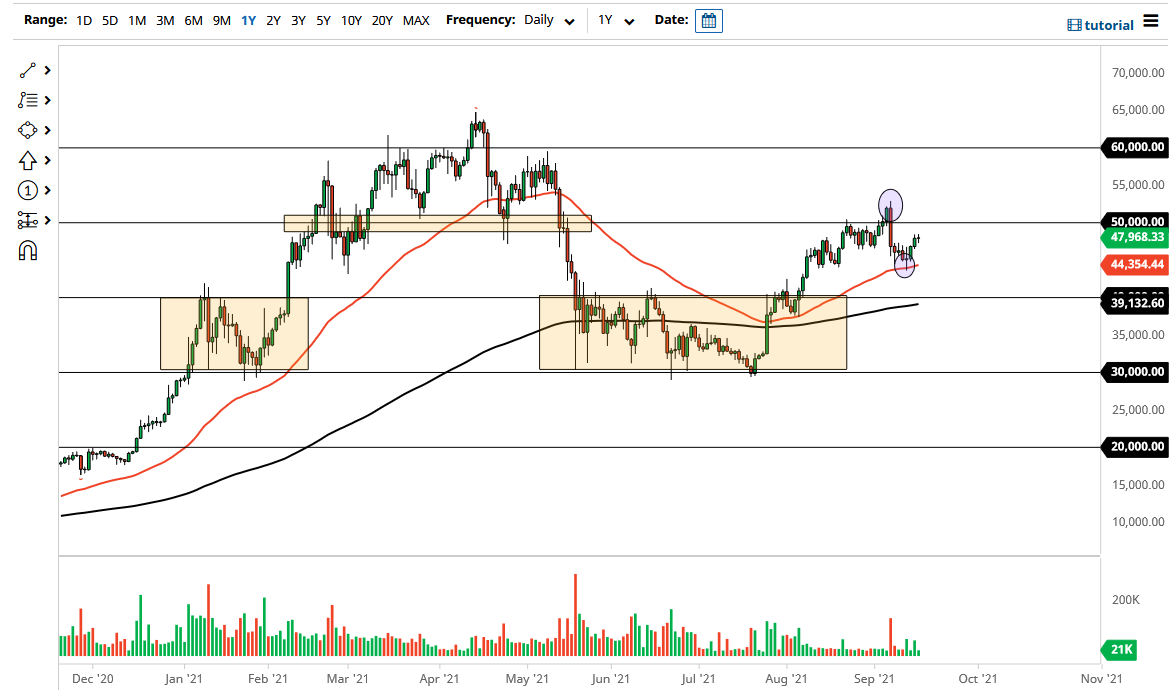Click the 10Y range button
1176x699 pixels.
click(x=351, y=19)
